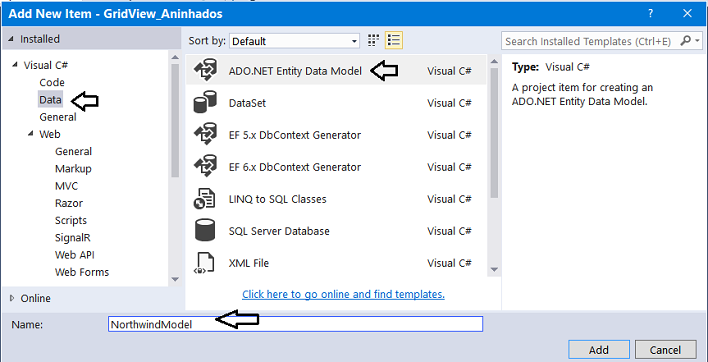Image resolution: width=708 pixels, height=362 pixels.
Task: Switch to medium icons list view
Action: click(394, 41)
